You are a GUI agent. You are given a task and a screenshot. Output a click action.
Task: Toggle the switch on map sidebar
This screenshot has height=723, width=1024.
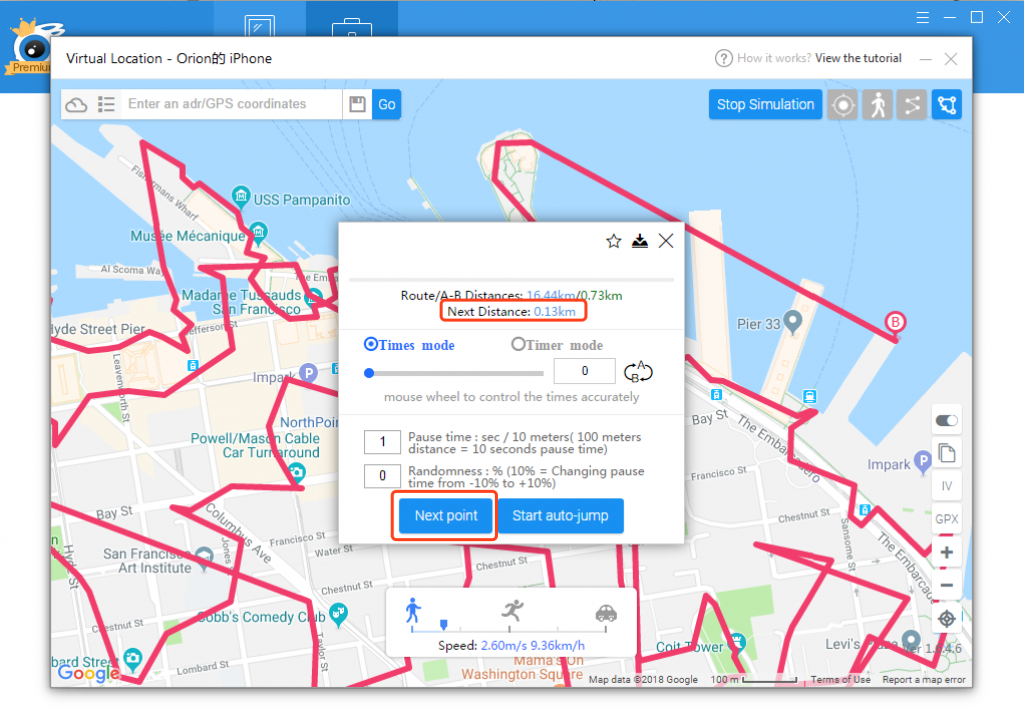(x=946, y=420)
